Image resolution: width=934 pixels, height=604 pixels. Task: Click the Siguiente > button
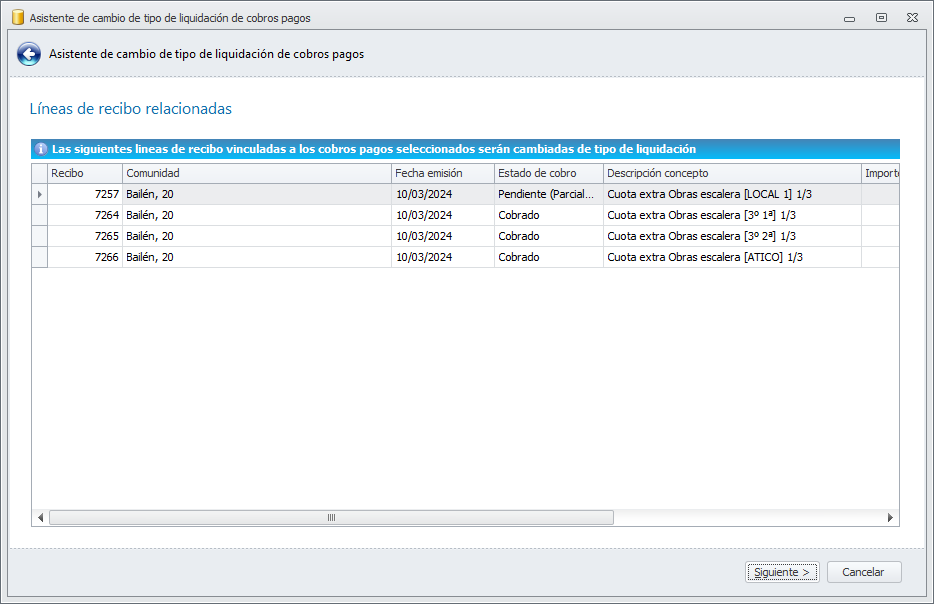point(782,572)
